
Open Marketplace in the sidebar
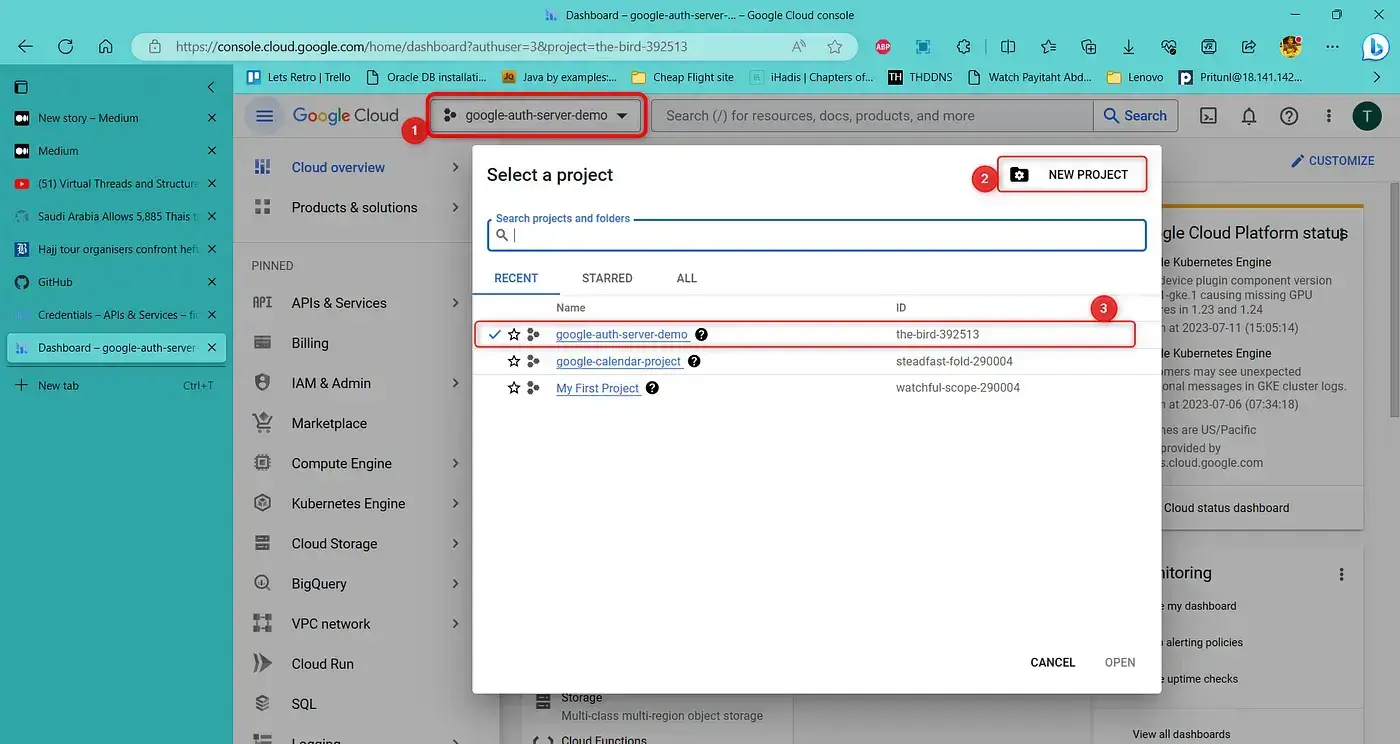(329, 423)
